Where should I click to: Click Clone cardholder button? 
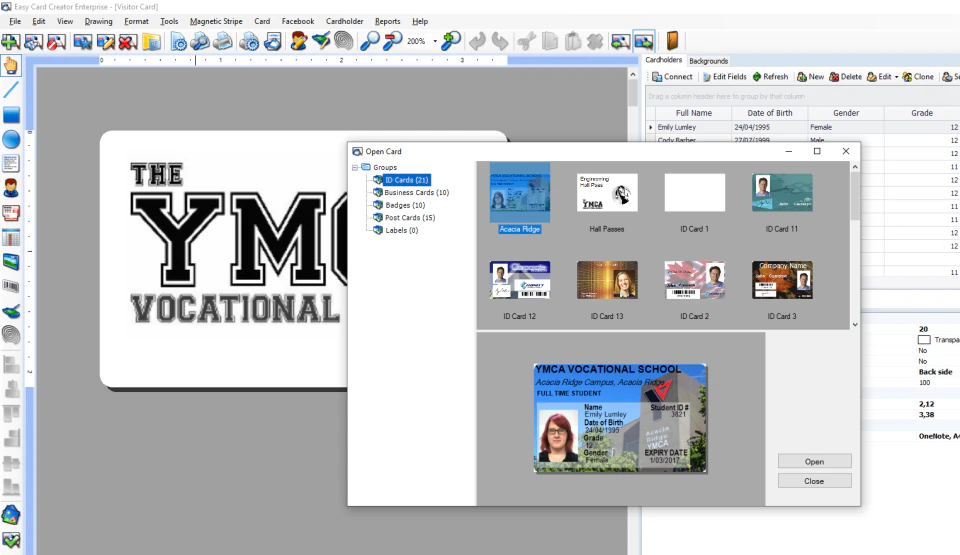pos(918,77)
